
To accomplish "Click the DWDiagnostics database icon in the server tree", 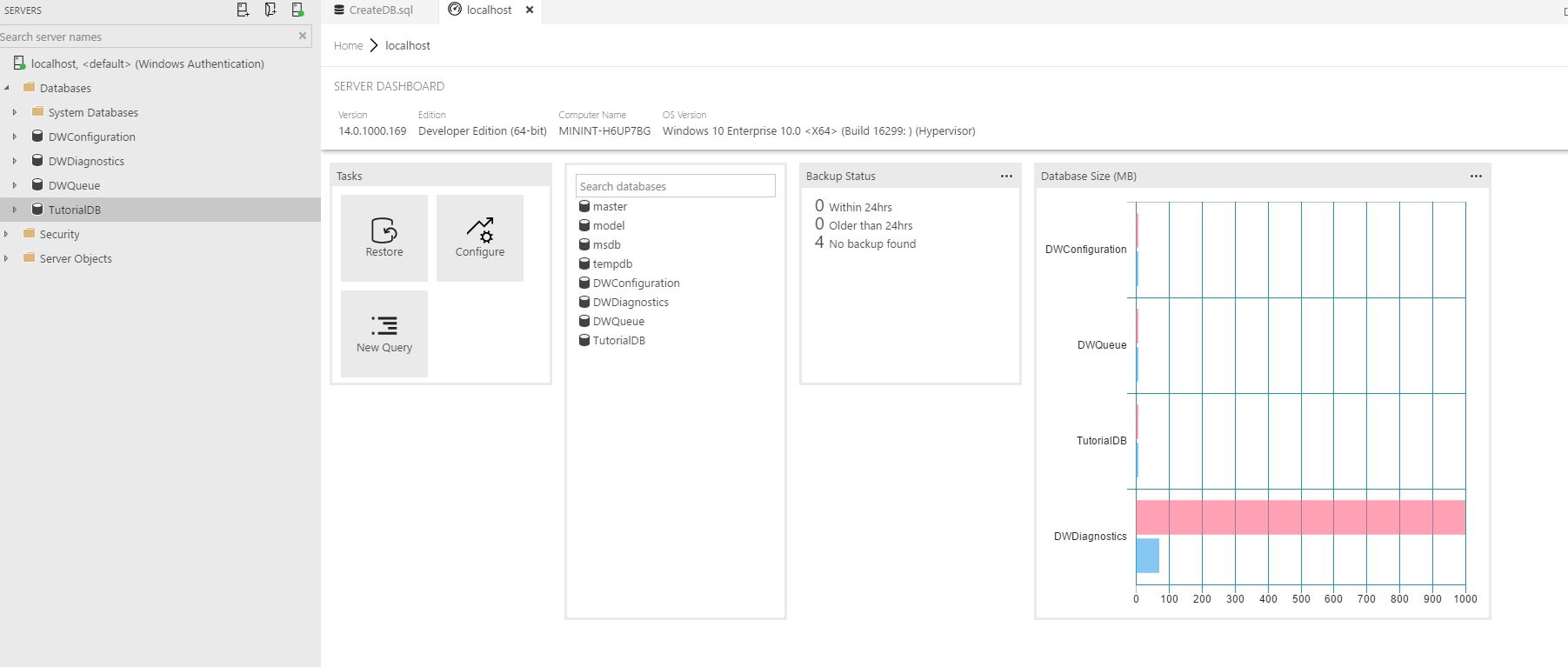I will [37, 161].
